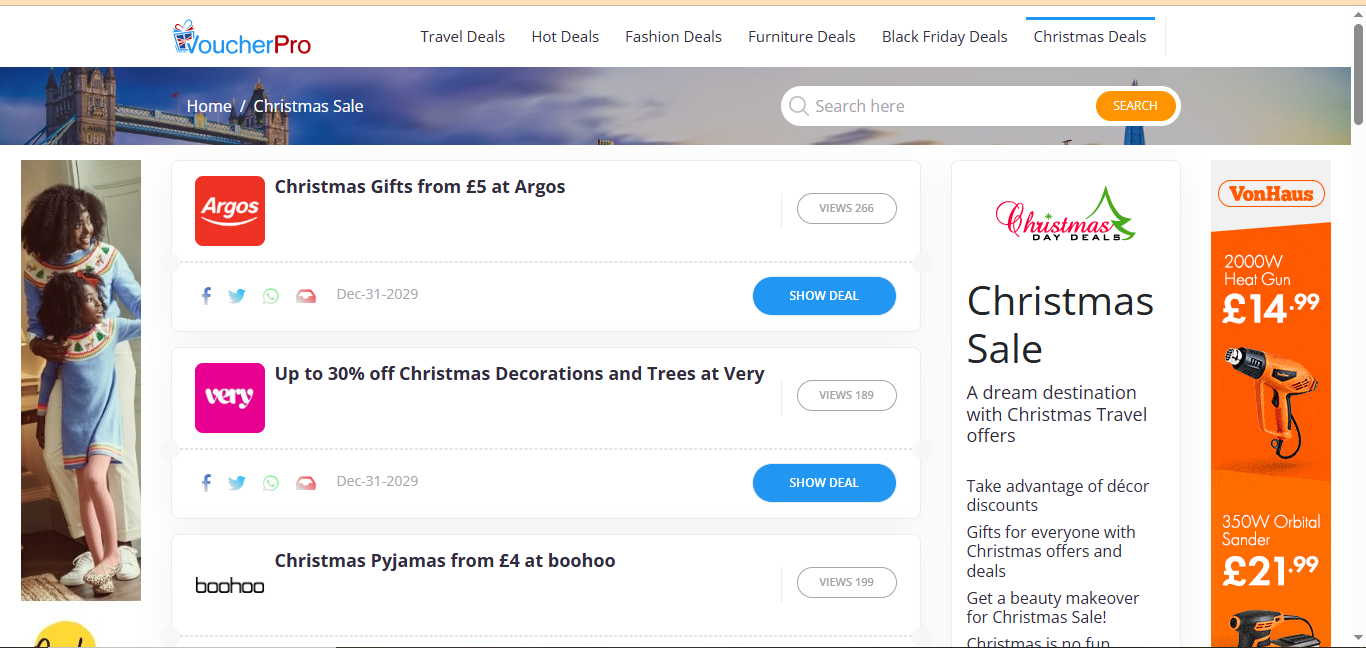1366x648 pixels.
Task: Share the Very deal on Twitter
Action: [x=237, y=483]
